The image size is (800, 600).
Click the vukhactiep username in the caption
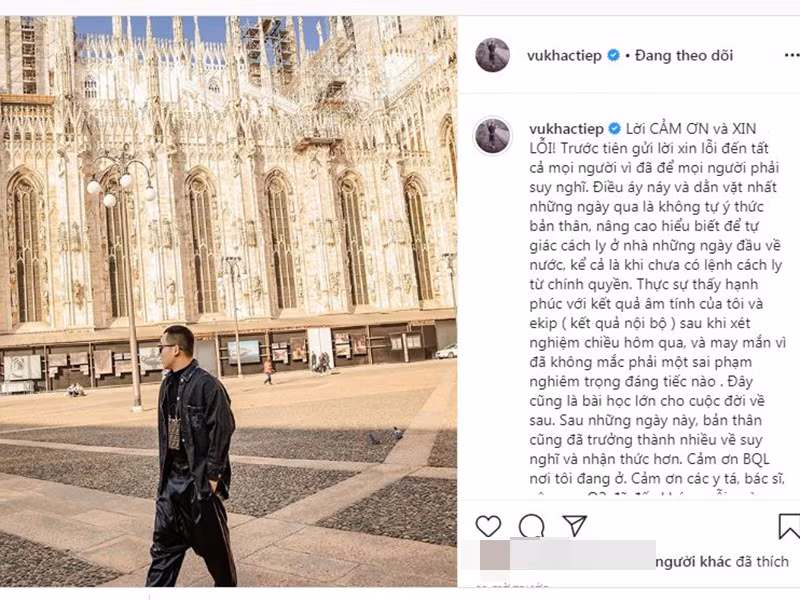pyautogui.click(x=564, y=130)
